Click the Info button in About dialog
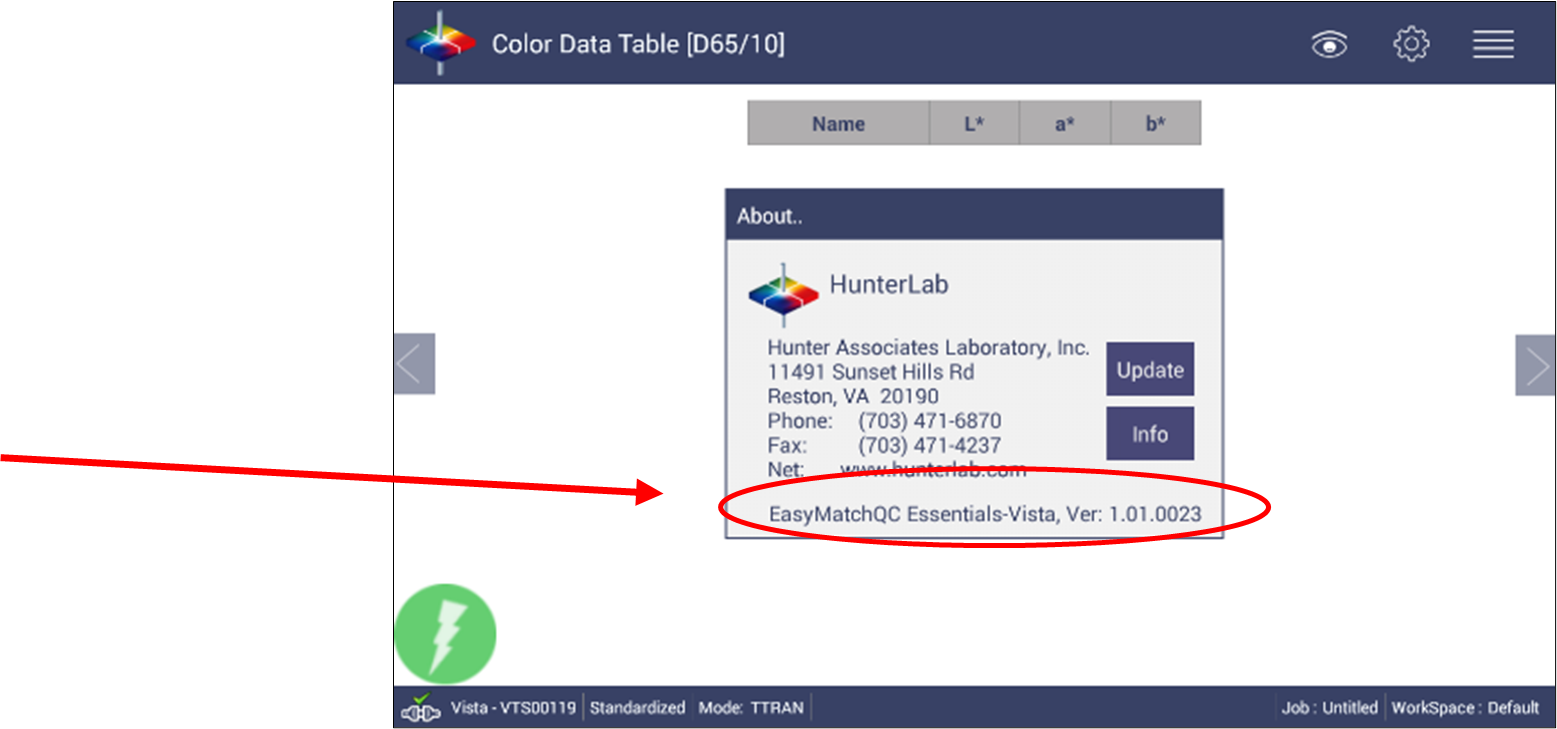This screenshot has height=729, width=1557. tap(1150, 434)
